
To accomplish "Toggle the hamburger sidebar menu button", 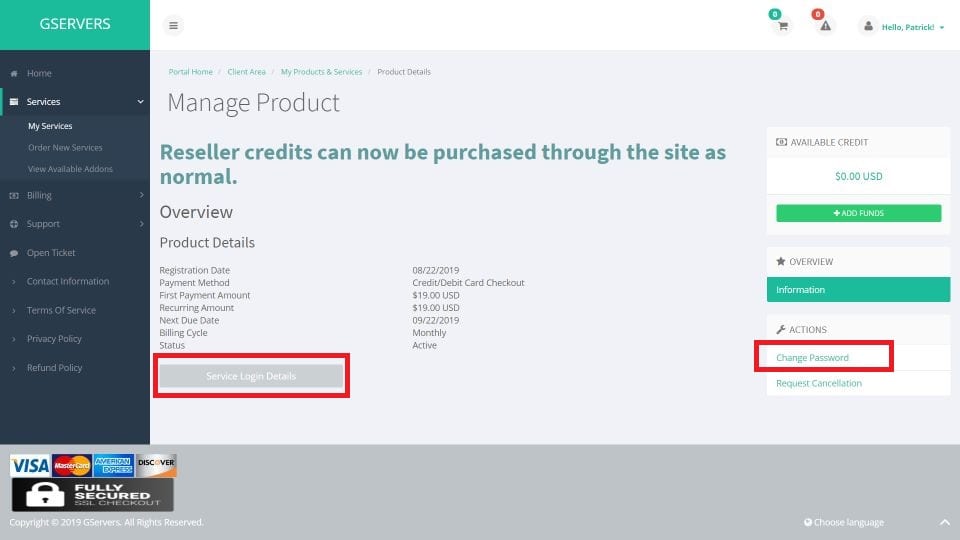I will point(173,25).
